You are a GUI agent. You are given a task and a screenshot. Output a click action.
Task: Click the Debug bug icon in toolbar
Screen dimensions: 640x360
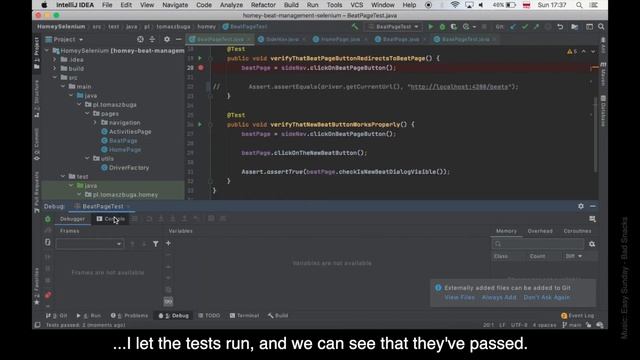point(442,27)
